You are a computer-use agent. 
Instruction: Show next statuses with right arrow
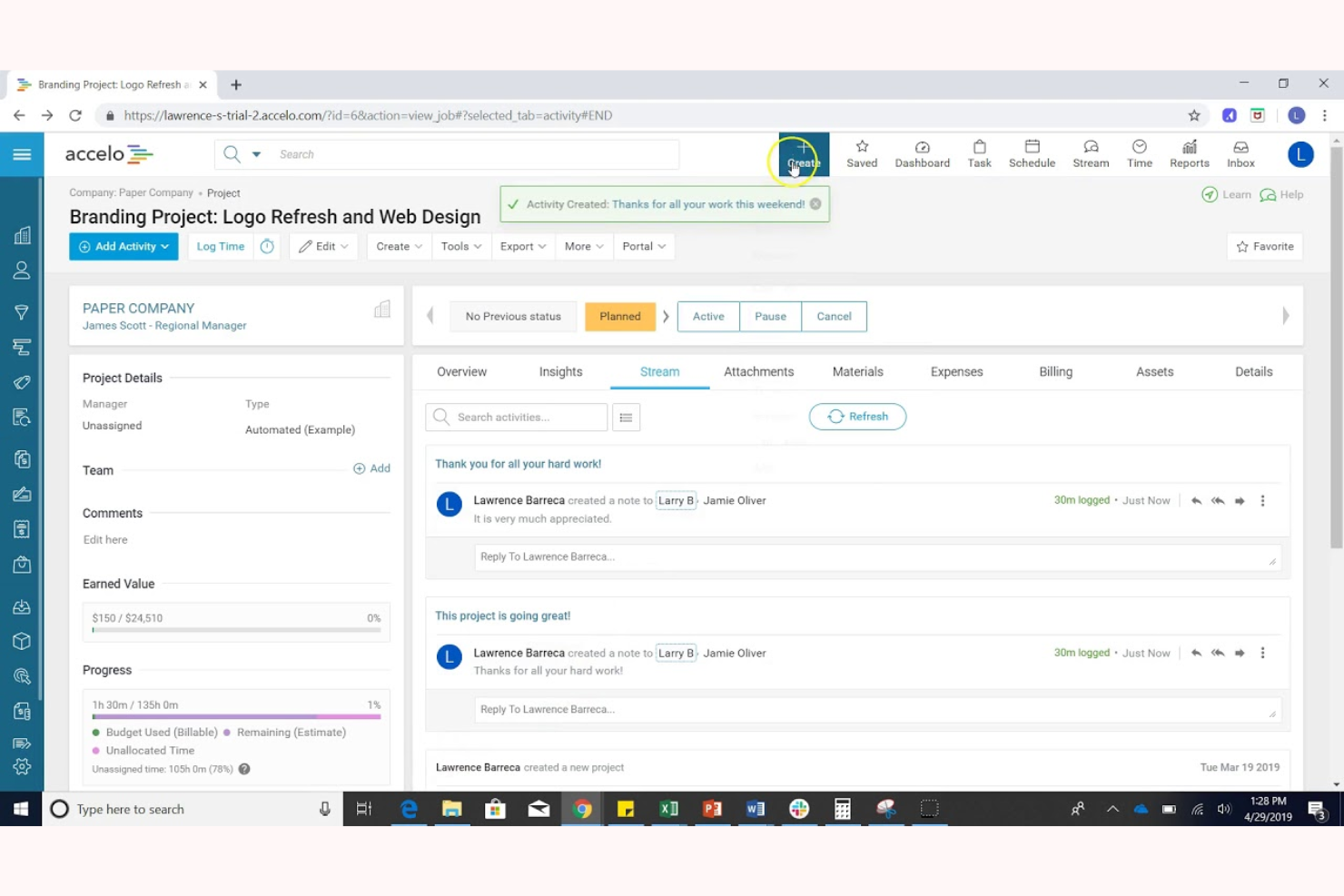1285,316
